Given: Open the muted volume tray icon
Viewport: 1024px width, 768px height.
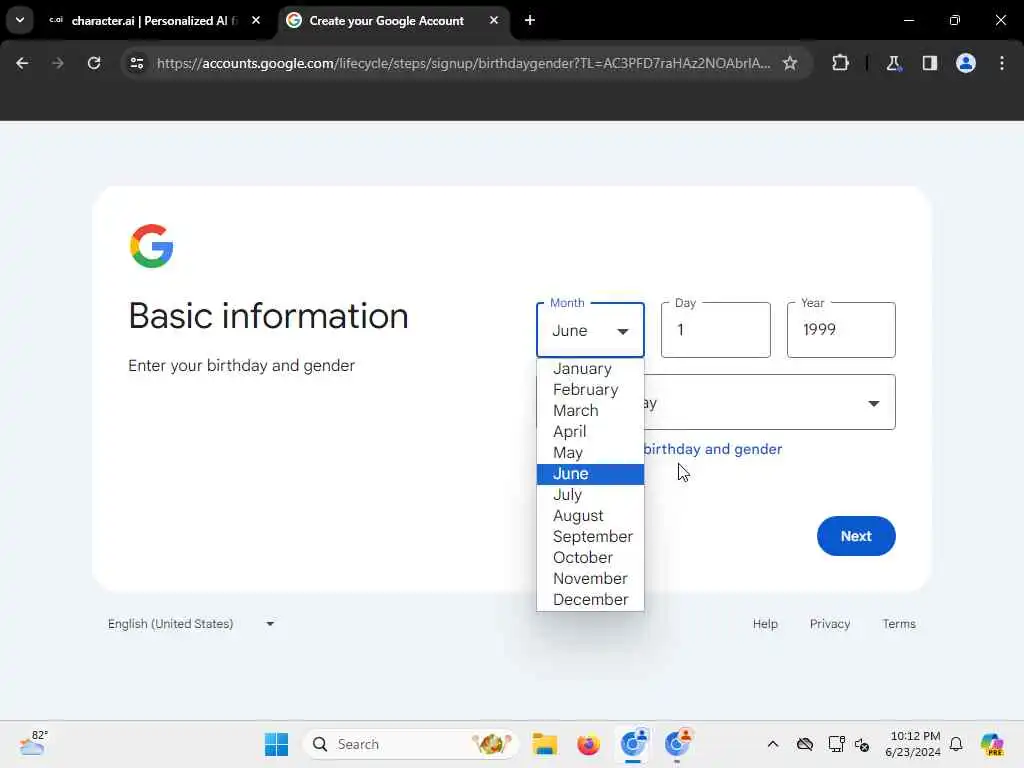Looking at the screenshot, I should pyautogui.click(x=862, y=744).
